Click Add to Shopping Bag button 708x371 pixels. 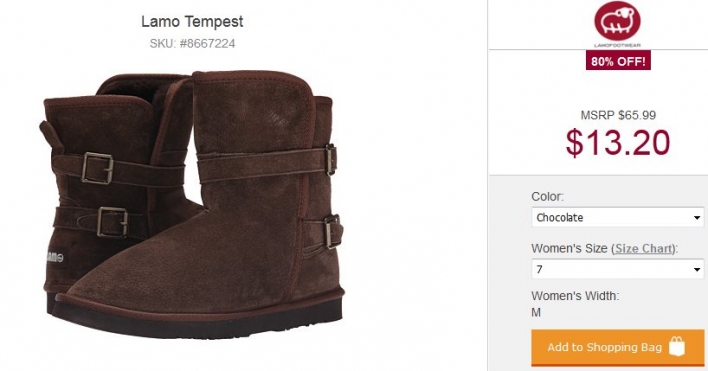(x=618, y=347)
